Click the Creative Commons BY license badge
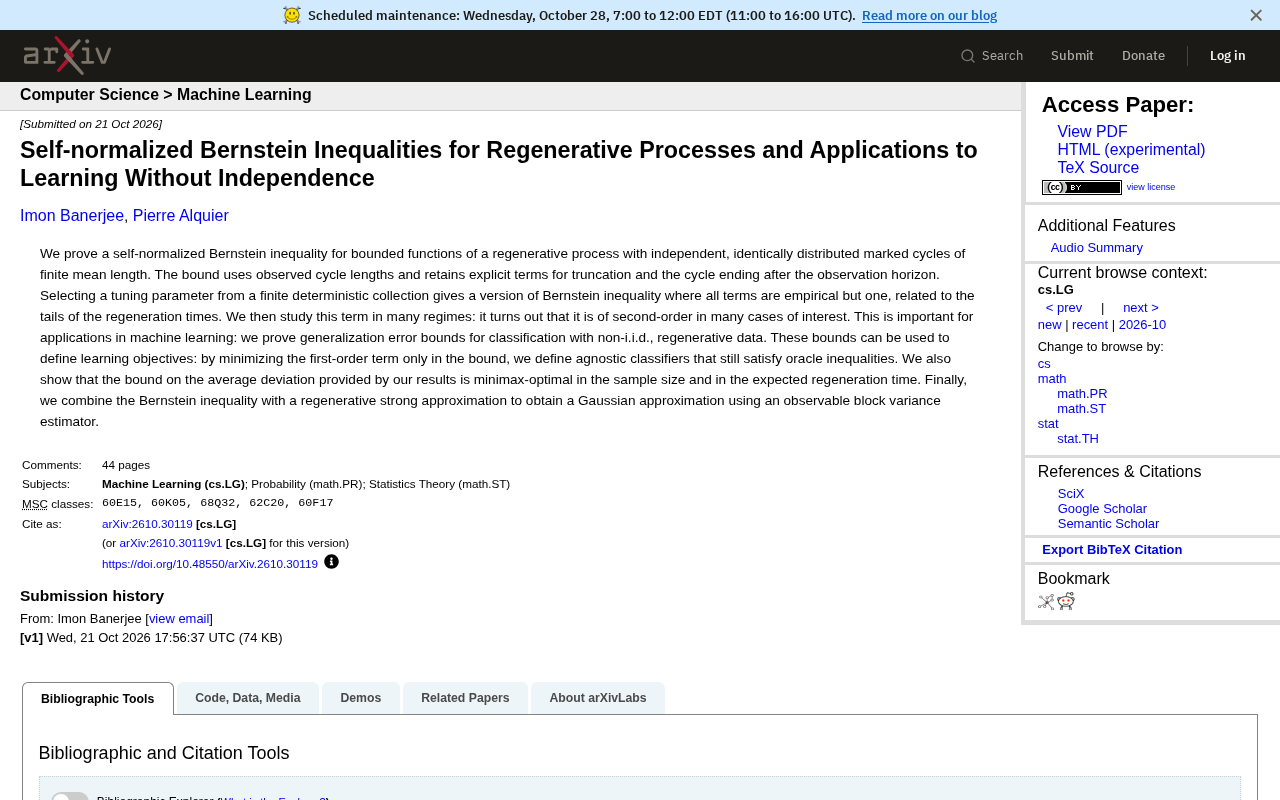This screenshot has height=800, width=1280. point(1081,187)
